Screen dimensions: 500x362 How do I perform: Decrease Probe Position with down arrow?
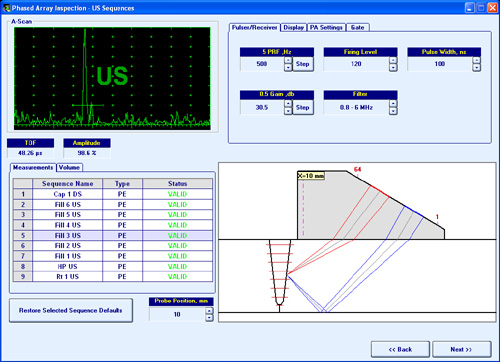pyautogui.click(x=209, y=318)
